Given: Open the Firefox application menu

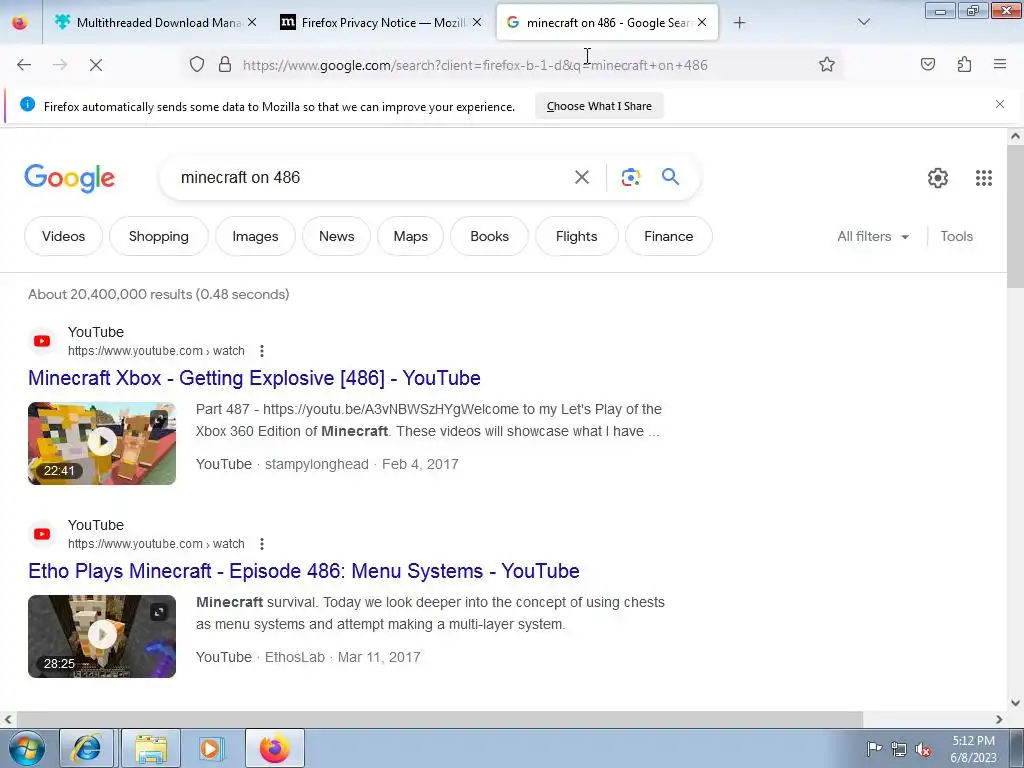Looking at the screenshot, I should coord(1000,64).
